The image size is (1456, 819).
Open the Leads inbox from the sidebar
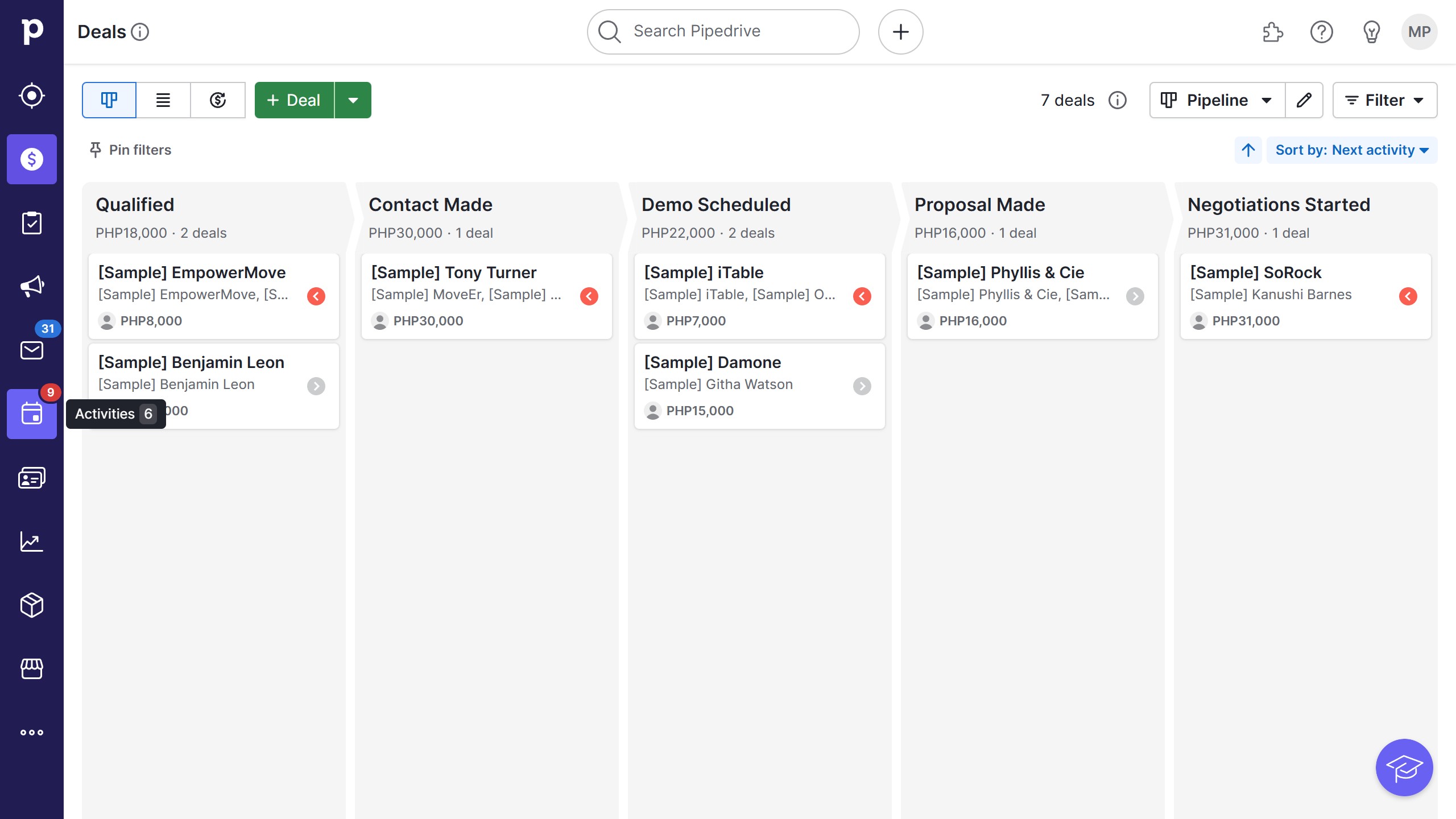pyautogui.click(x=32, y=96)
